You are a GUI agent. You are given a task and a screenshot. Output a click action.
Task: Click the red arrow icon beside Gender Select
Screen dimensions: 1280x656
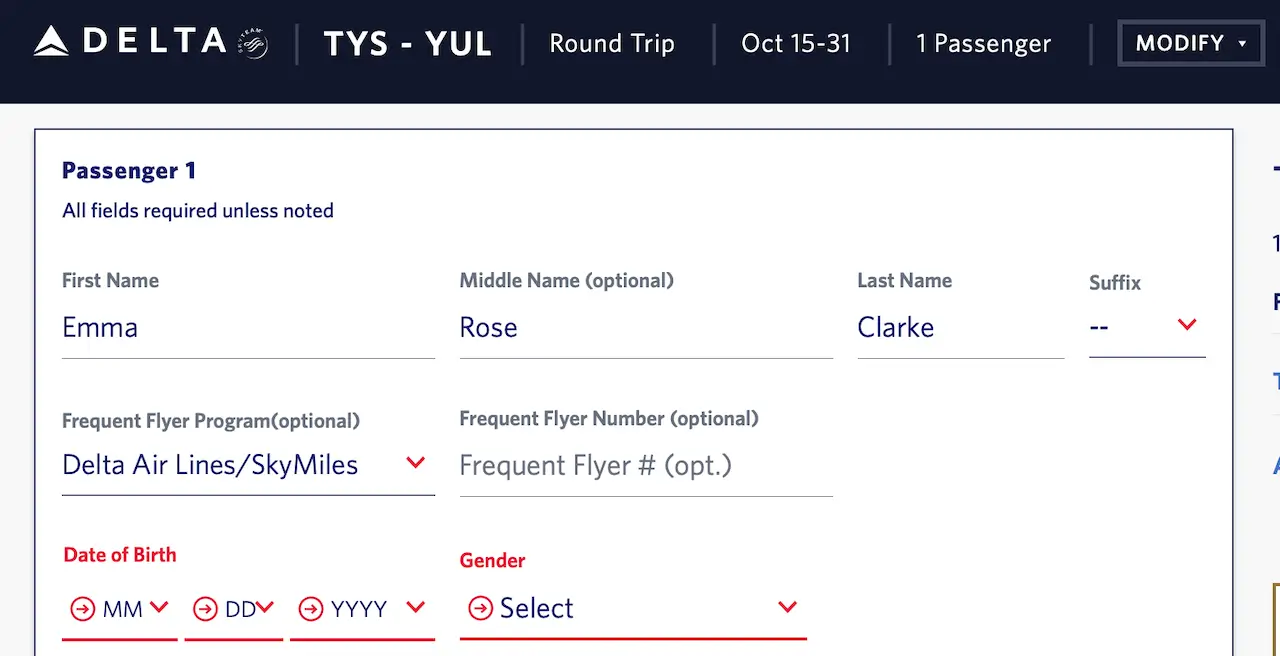click(x=481, y=608)
